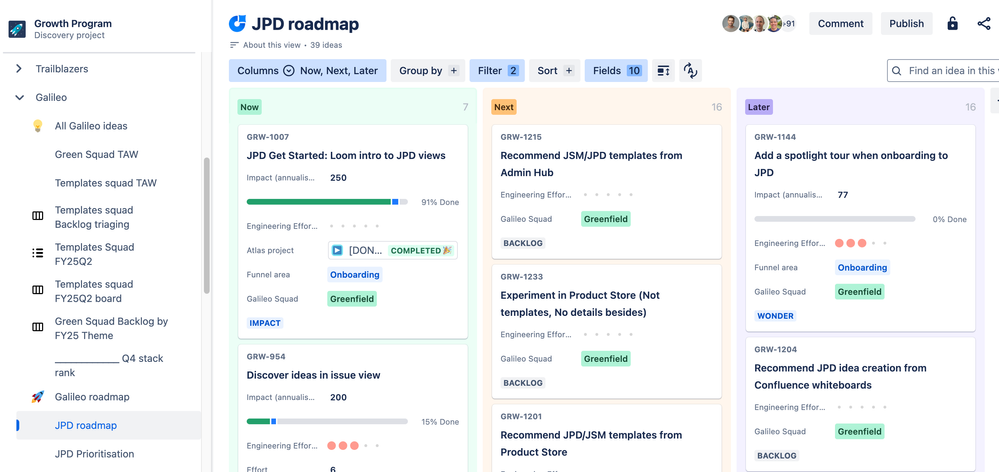This screenshot has height=472, width=999.
Task: Click rocket icon beside Galileo roadmap
Action: click(x=38, y=397)
